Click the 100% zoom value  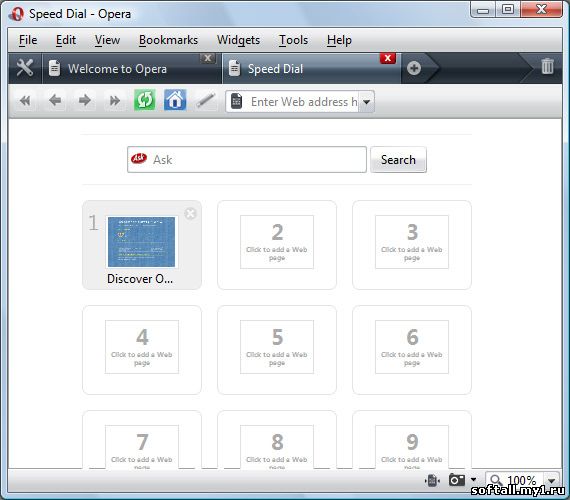point(522,481)
